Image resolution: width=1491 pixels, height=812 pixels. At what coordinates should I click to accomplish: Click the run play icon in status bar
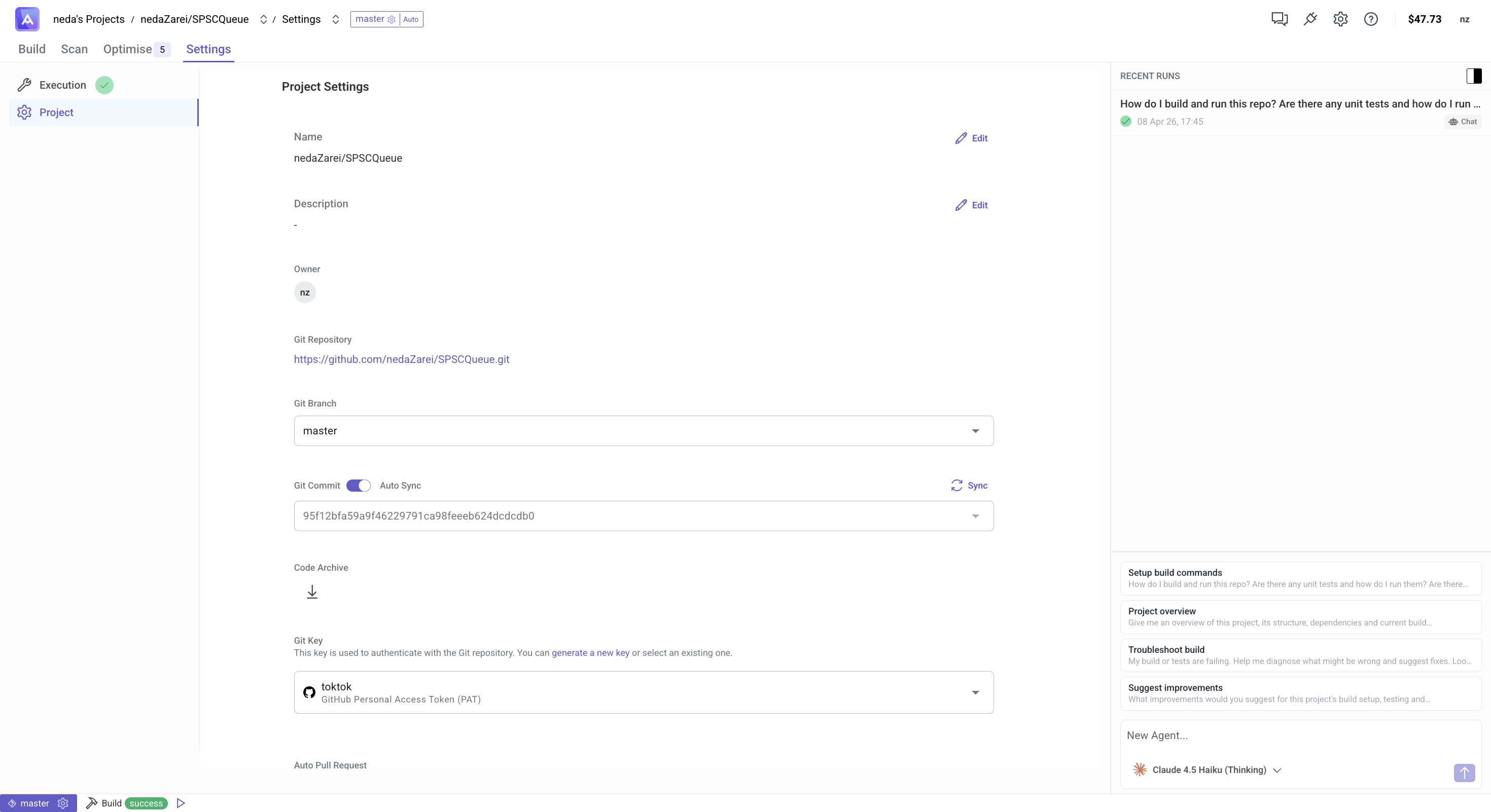(x=181, y=803)
